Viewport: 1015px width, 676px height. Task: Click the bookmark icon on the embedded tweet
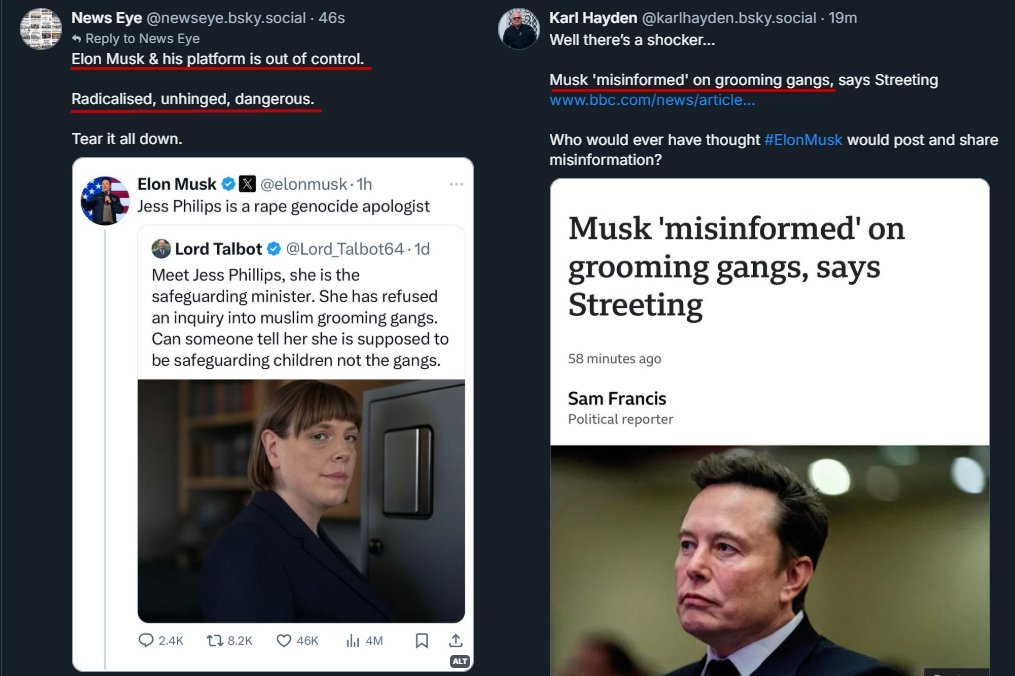coord(422,640)
